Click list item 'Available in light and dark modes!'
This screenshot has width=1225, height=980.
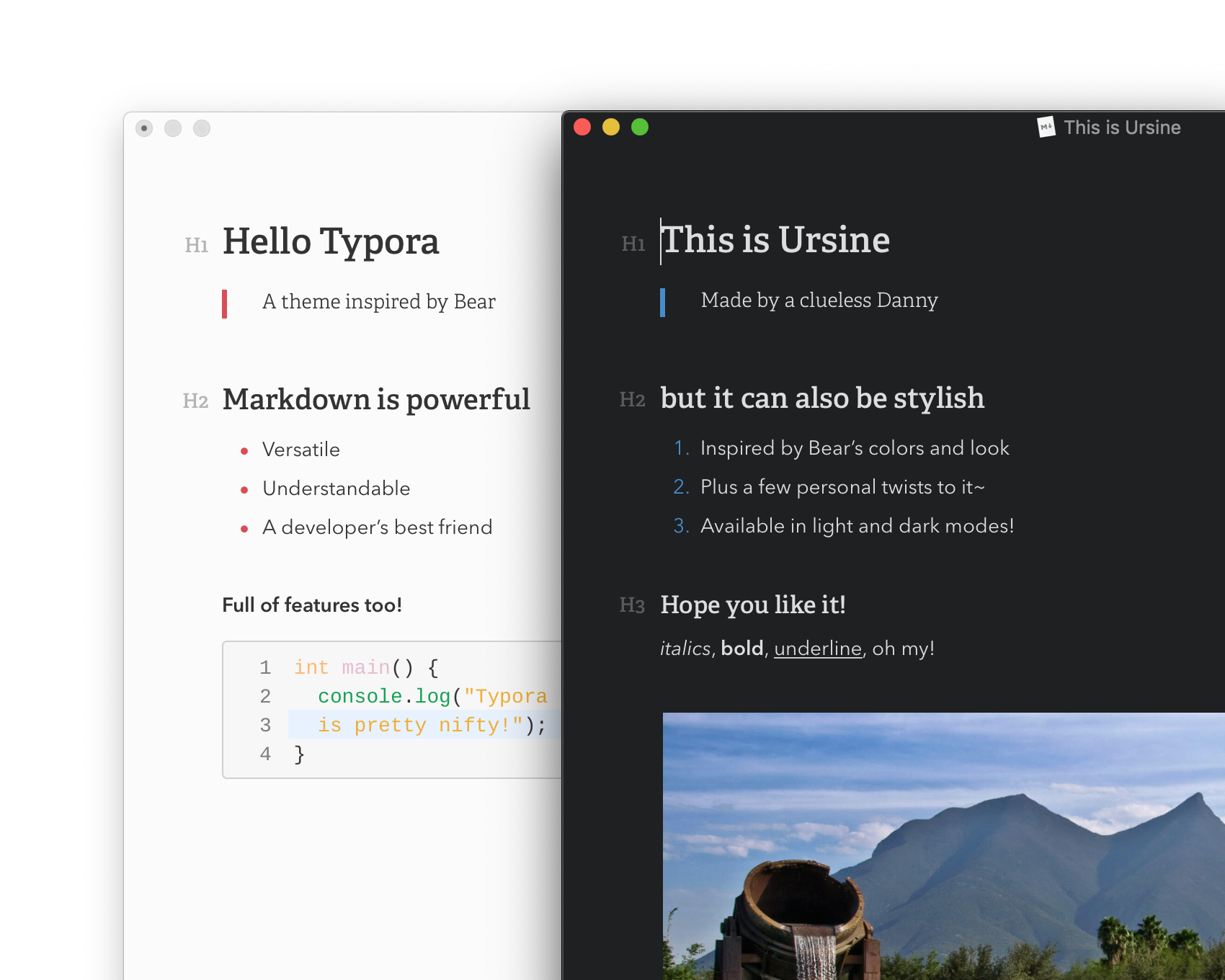(857, 526)
